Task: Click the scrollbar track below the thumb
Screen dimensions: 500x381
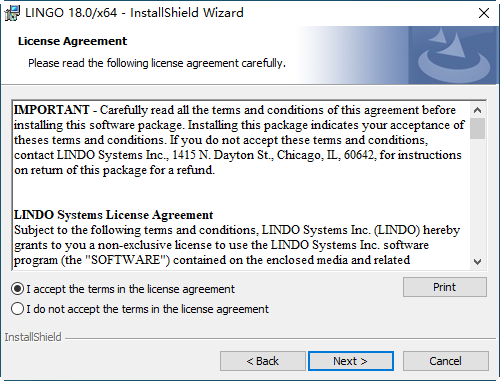Action: [x=477, y=197]
